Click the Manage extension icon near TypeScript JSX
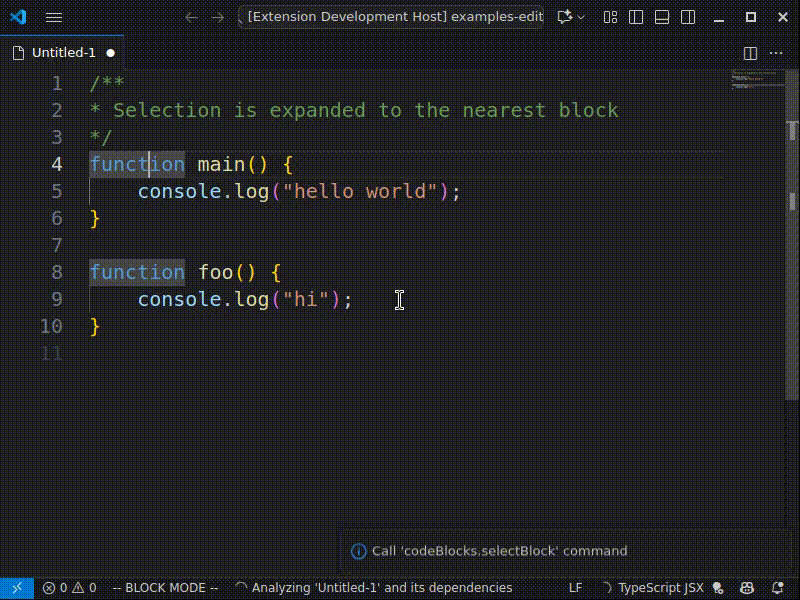This screenshot has height=600, width=800. click(x=717, y=588)
